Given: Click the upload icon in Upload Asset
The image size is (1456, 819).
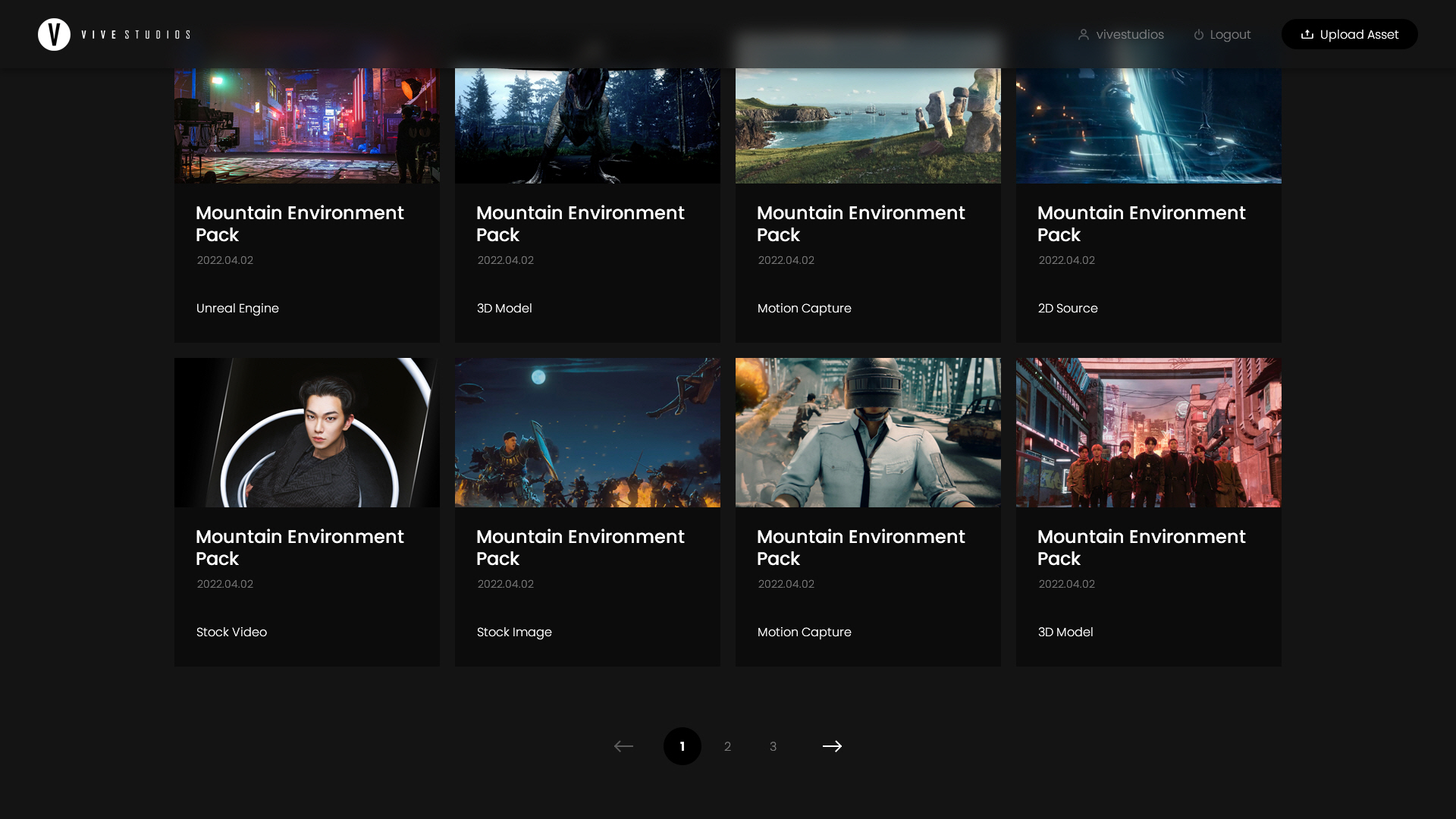Looking at the screenshot, I should (1307, 35).
